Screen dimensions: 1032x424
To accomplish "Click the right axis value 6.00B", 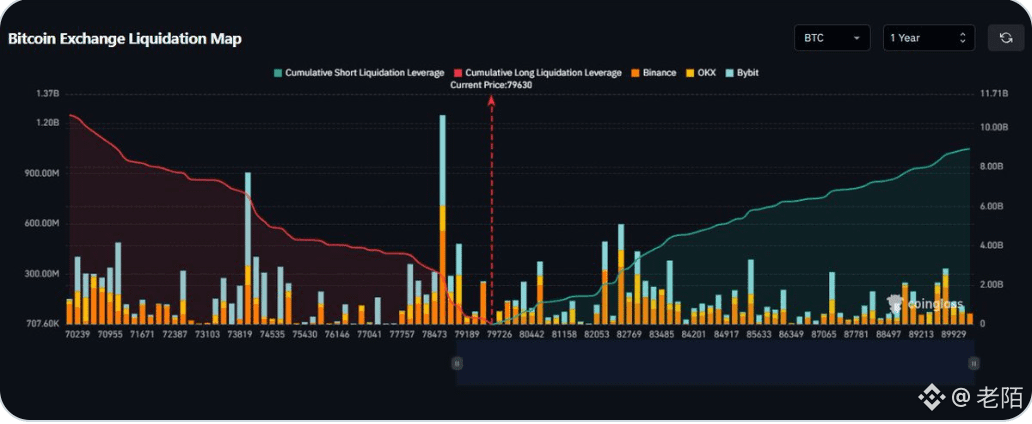I will point(992,206).
